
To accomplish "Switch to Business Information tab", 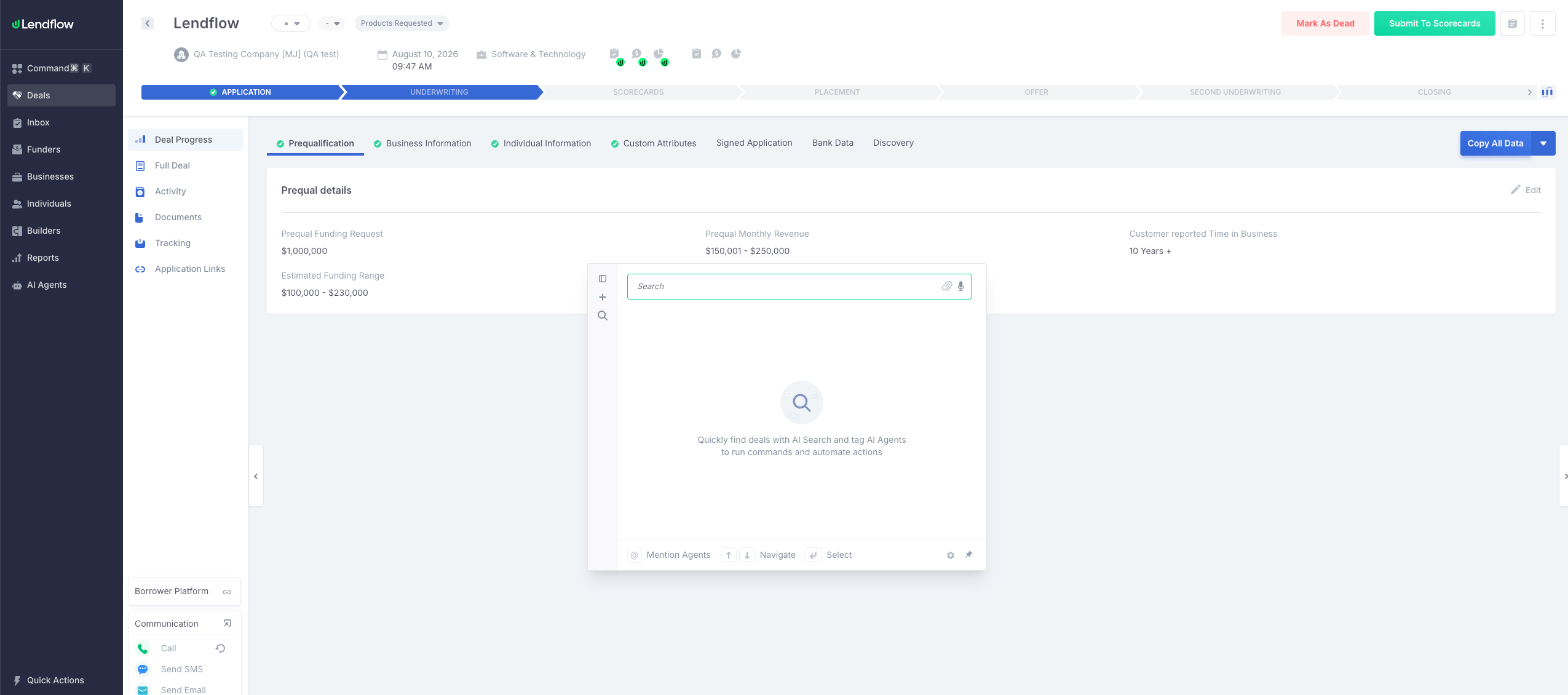I will 422,143.
